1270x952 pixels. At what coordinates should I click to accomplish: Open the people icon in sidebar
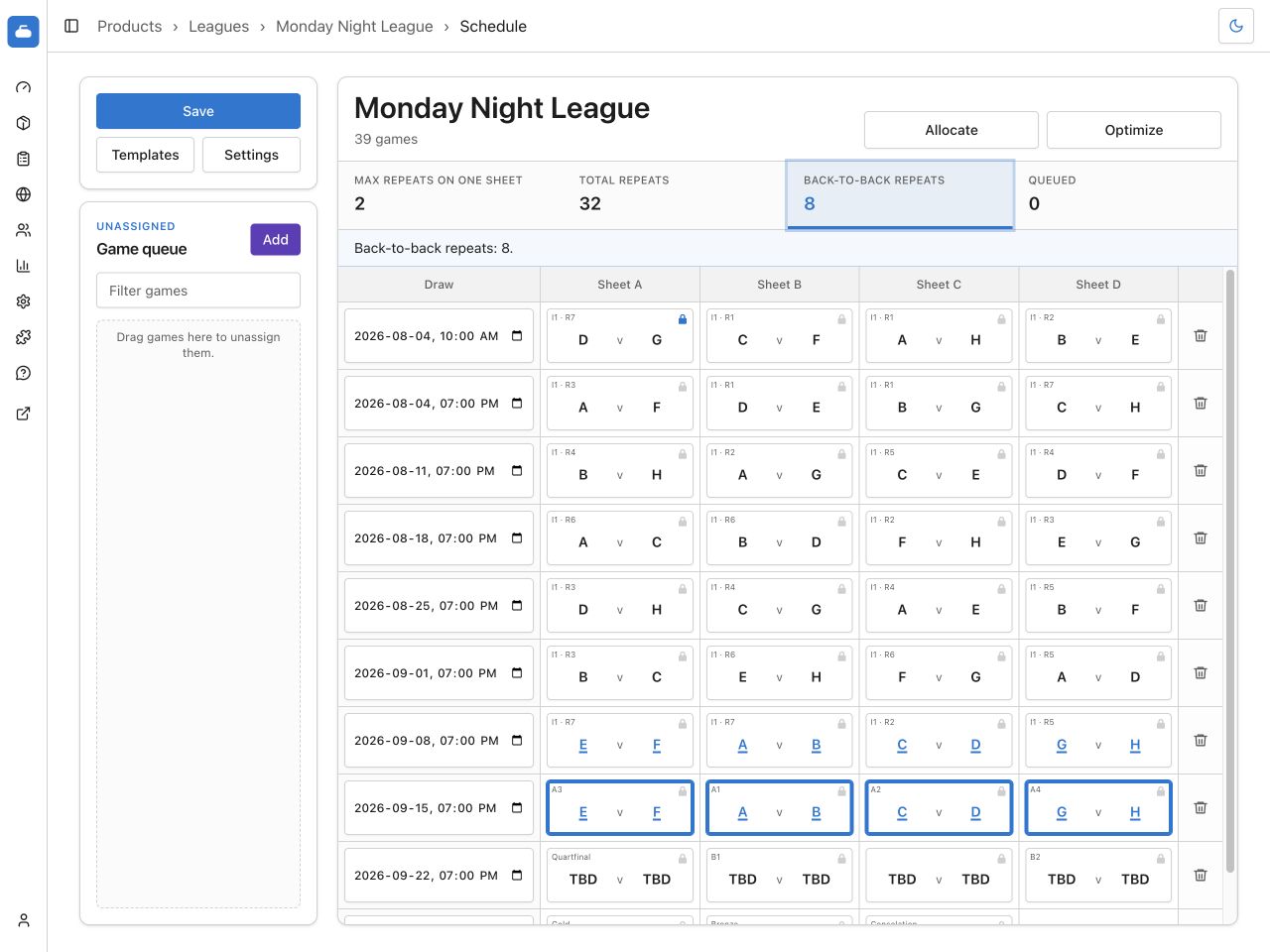24,230
